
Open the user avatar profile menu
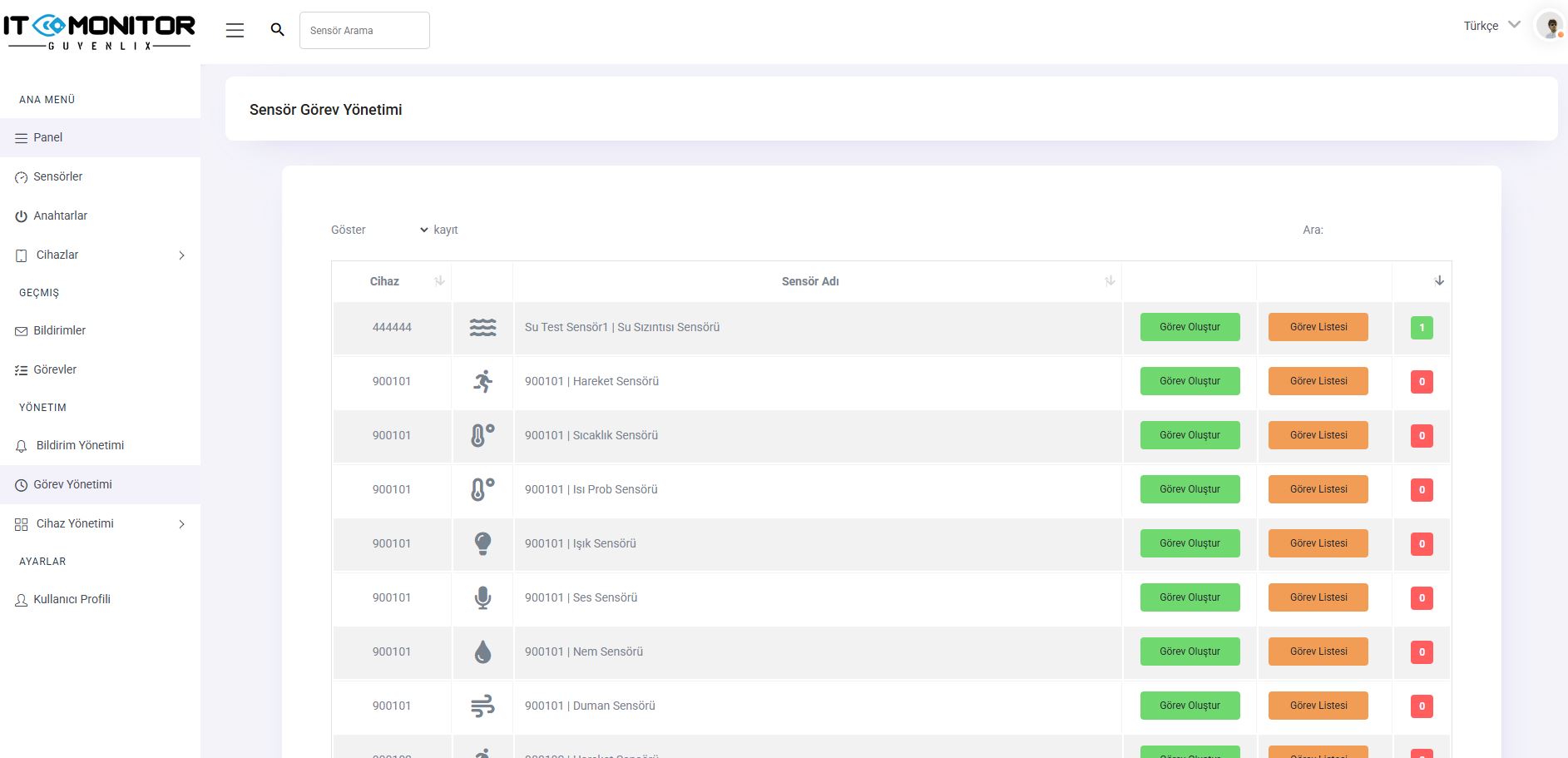[1549, 26]
